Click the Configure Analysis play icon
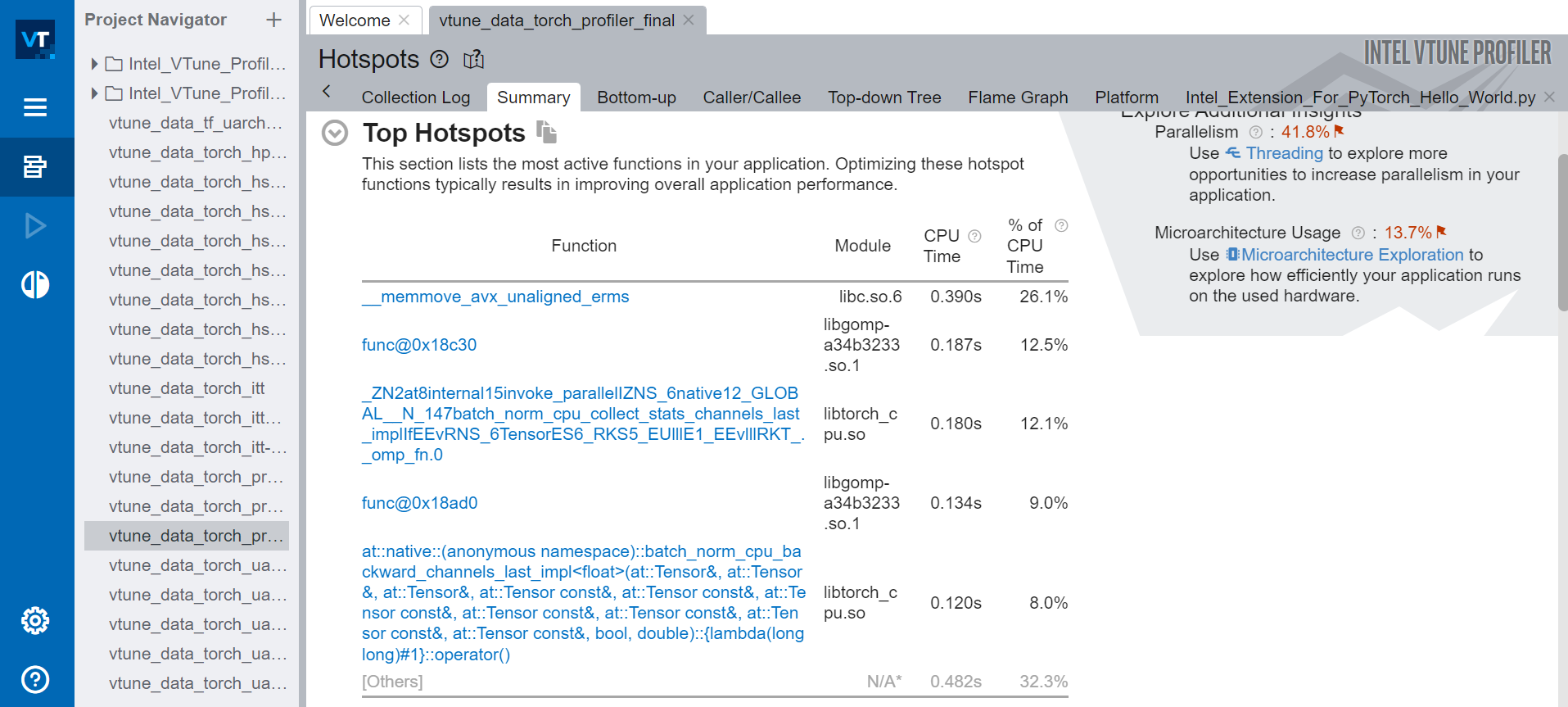 (x=35, y=225)
